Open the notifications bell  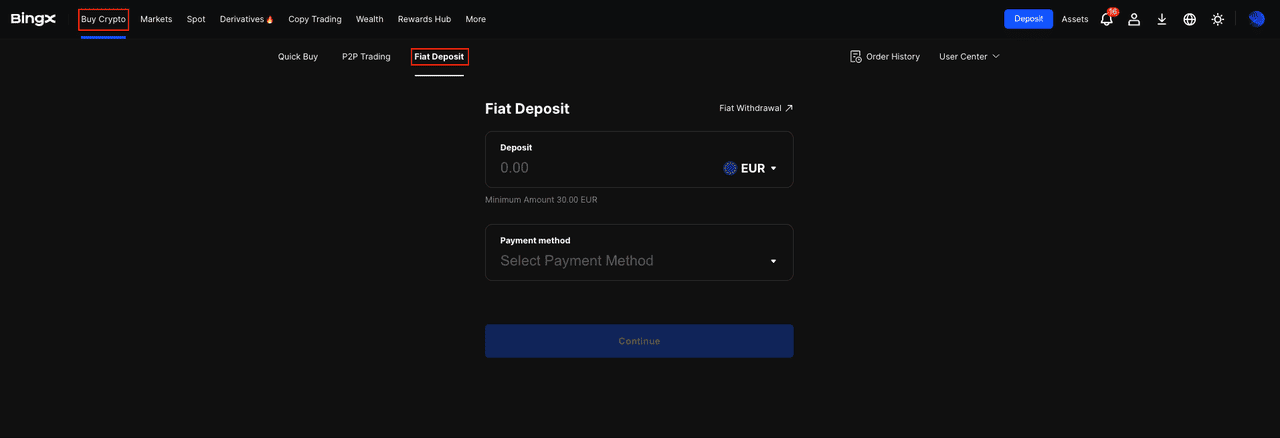click(1106, 19)
